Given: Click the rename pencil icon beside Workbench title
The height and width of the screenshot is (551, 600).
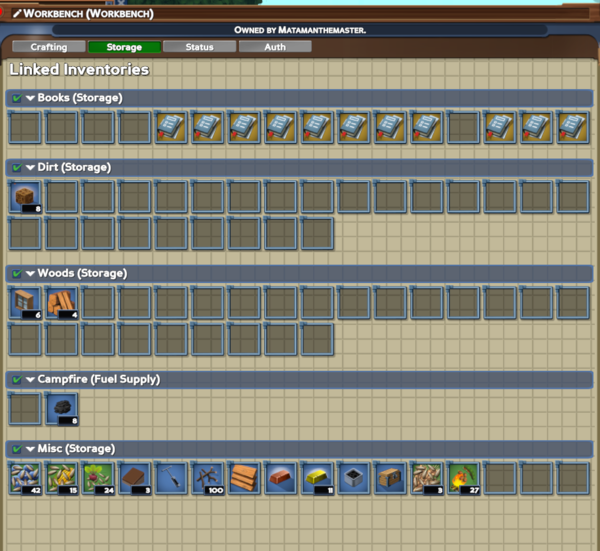Looking at the screenshot, I should click(16, 14).
